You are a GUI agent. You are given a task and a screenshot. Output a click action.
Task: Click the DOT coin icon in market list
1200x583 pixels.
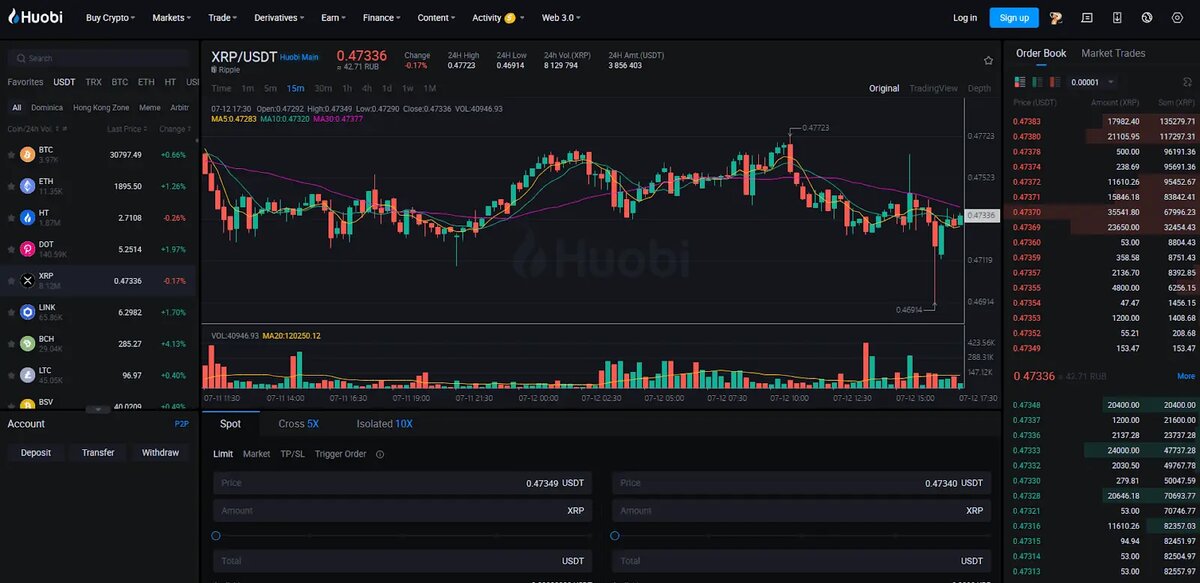(26, 248)
